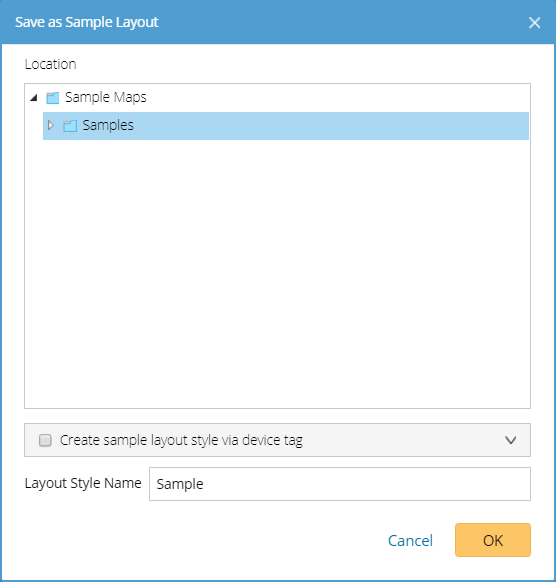Viewport: 556px width, 582px height.
Task: Close the Save as Sample Layout dialog
Action: [534, 23]
